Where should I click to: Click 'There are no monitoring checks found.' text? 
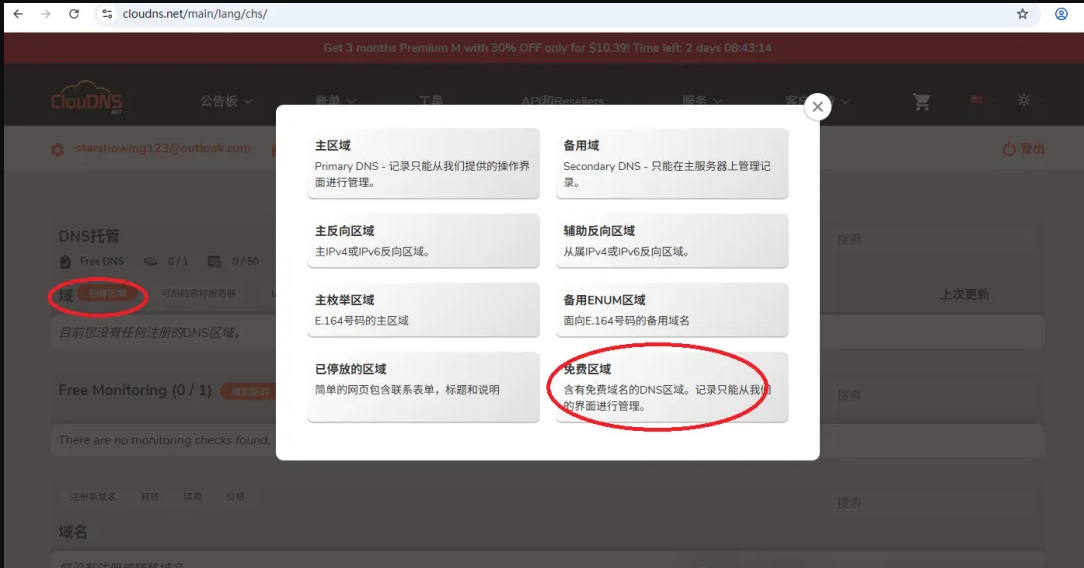[x=165, y=440]
